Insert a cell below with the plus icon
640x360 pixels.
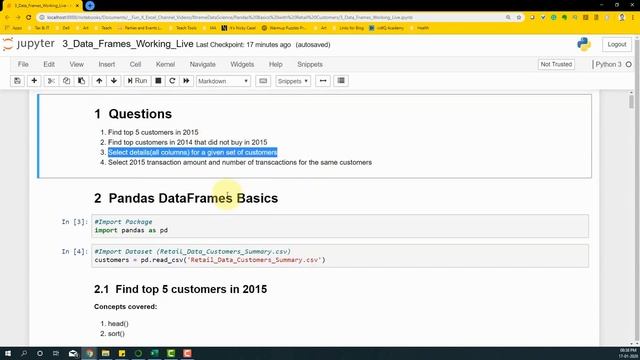[x=34, y=81]
